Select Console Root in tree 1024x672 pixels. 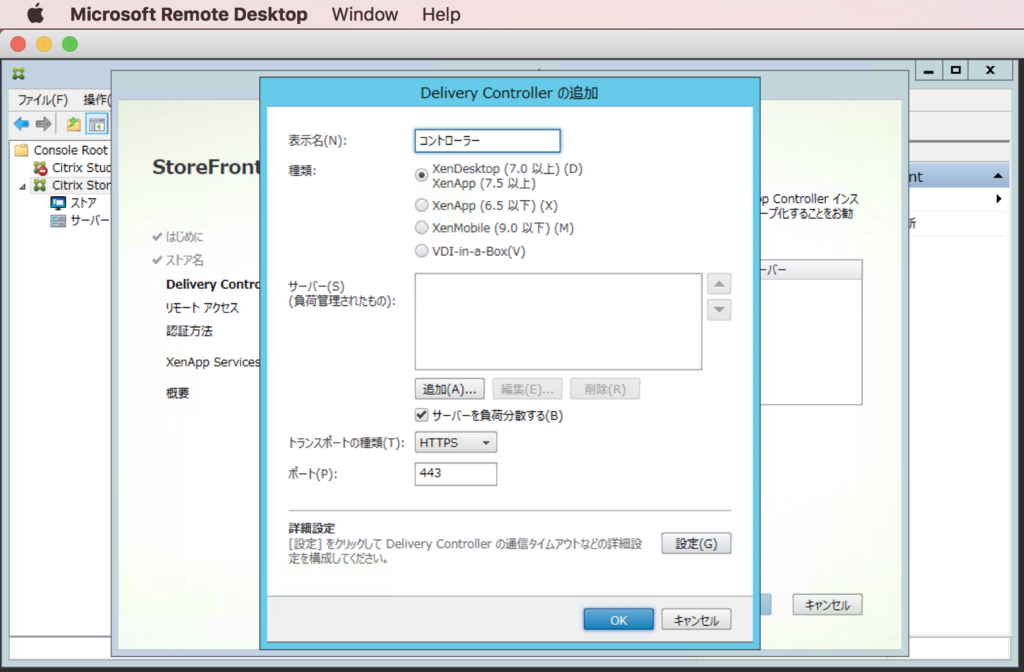[x=62, y=150]
